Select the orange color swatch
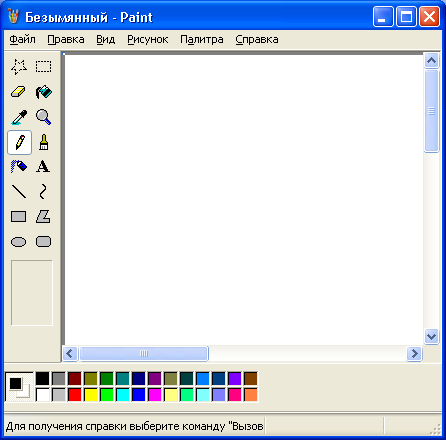Image resolution: width=446 pixels, height=440 pixels. click(x=251, y=395)
